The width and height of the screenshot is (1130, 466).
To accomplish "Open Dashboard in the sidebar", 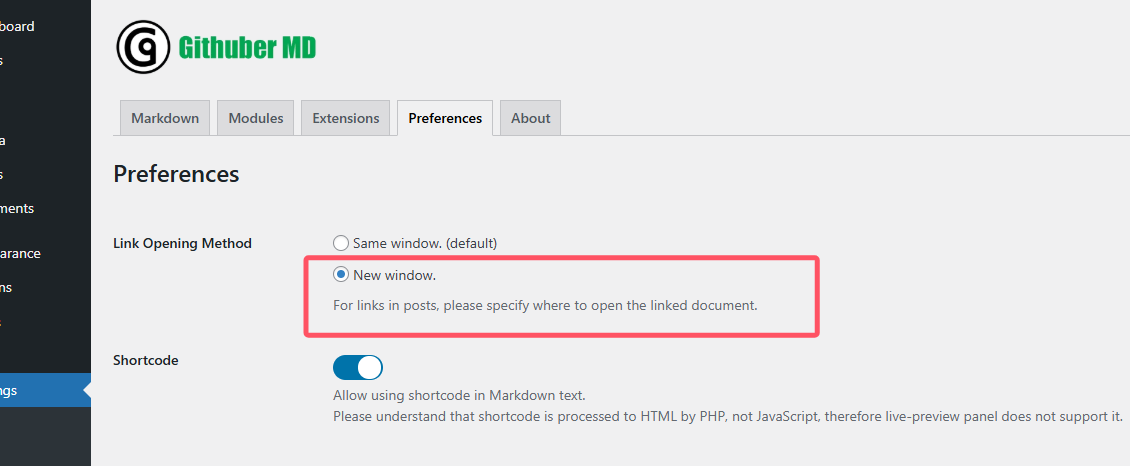I will pyautogui.click(x=18, y=26).
